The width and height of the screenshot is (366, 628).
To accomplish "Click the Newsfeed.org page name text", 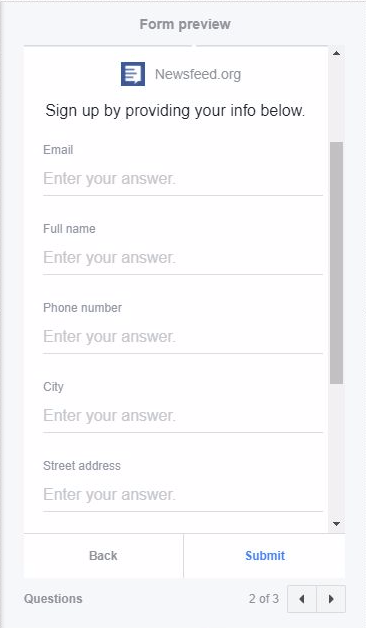I will pos(198,74).
